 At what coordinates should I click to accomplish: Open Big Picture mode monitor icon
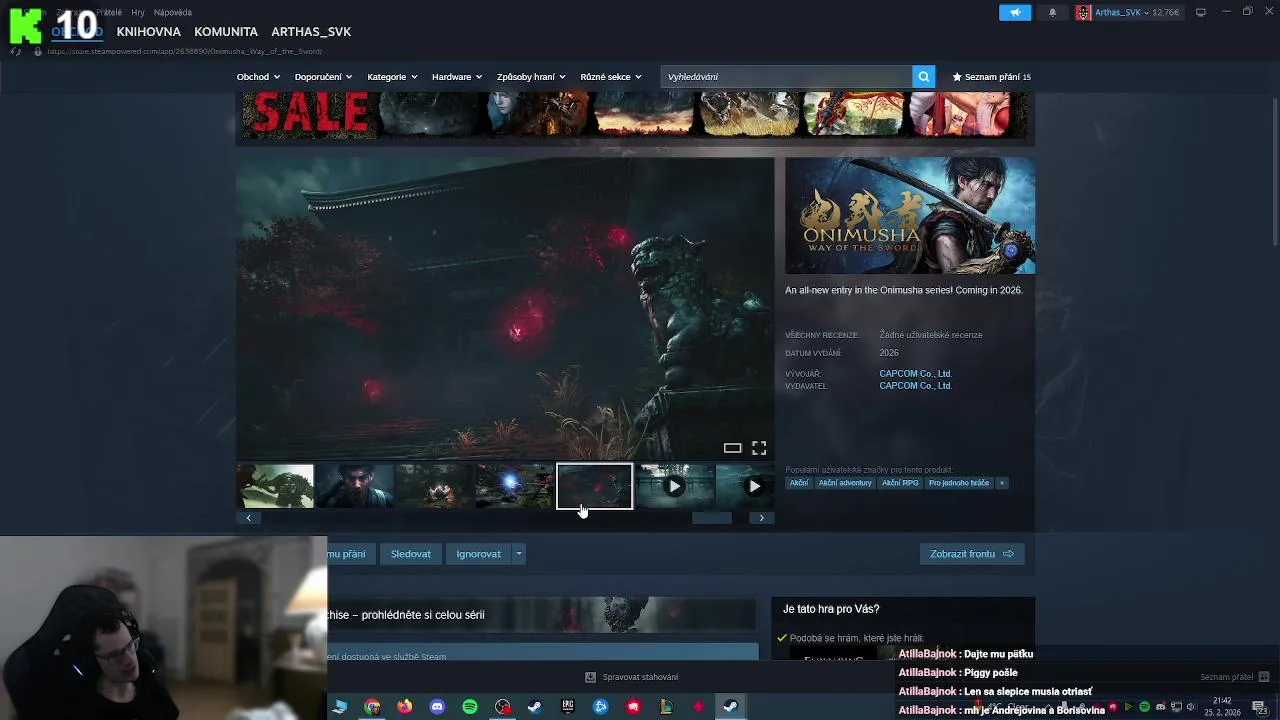(x=1201, y=12)
